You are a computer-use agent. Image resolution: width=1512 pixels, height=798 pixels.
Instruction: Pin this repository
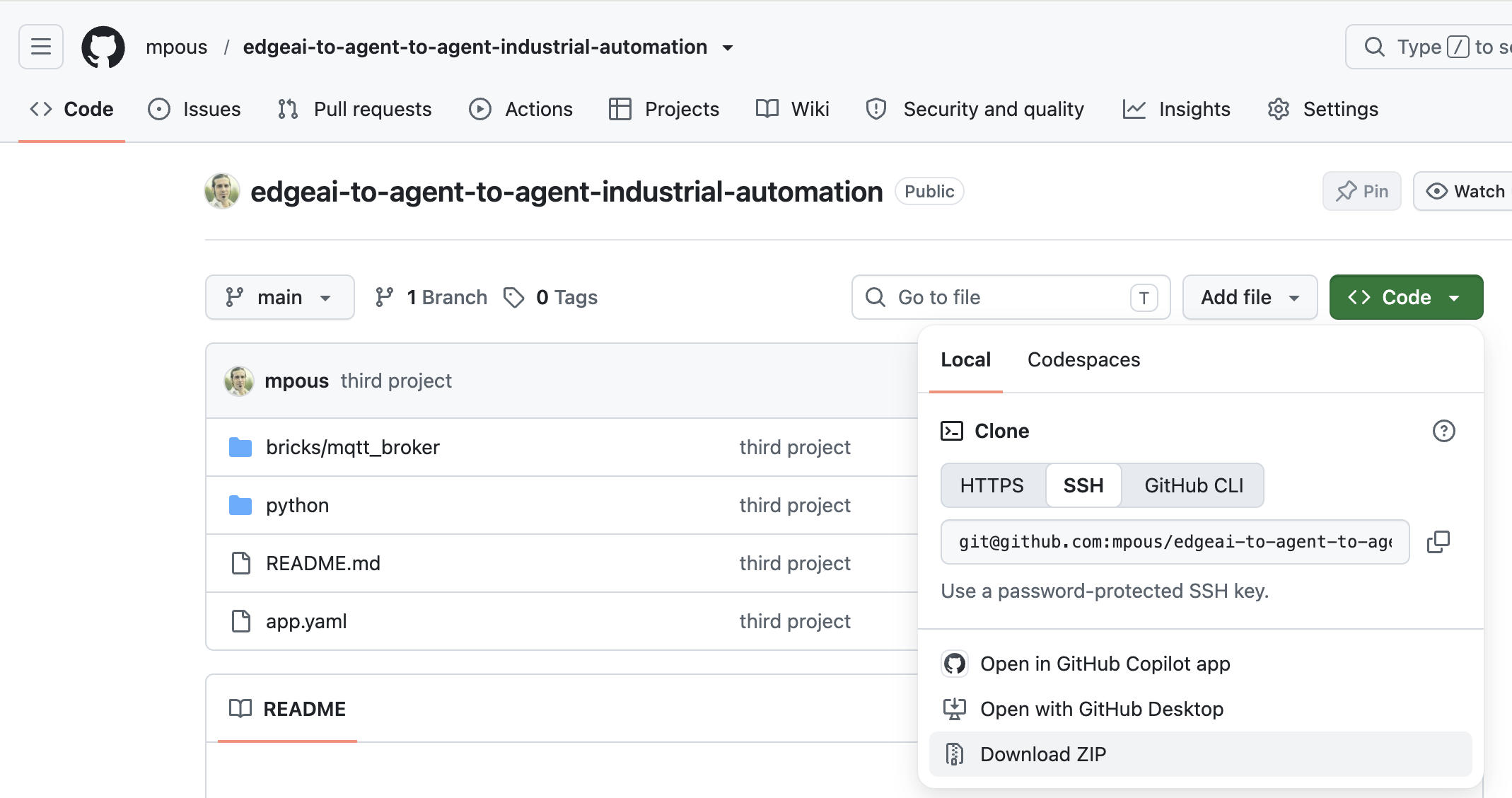pyautogui.click(x=1361, y=191)
